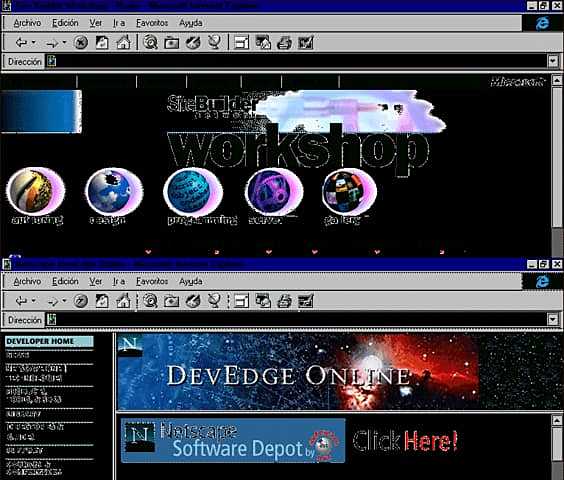Go Back in the SiteBuilder window
This screenshot has height=480, width=564.
coord(21,42)
